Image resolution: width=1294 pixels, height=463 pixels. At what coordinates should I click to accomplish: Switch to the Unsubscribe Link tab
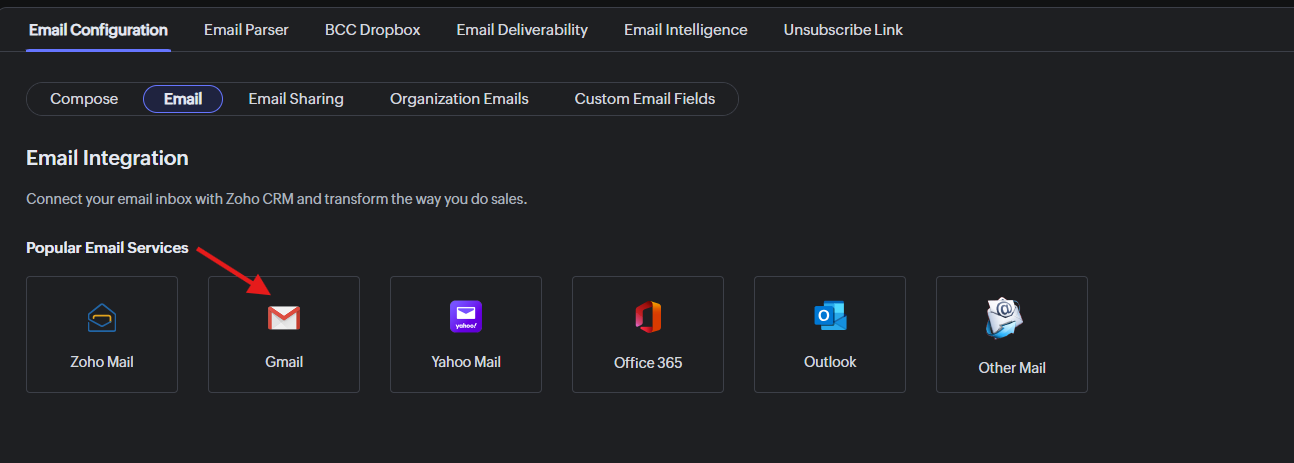(x=843, y=30)
